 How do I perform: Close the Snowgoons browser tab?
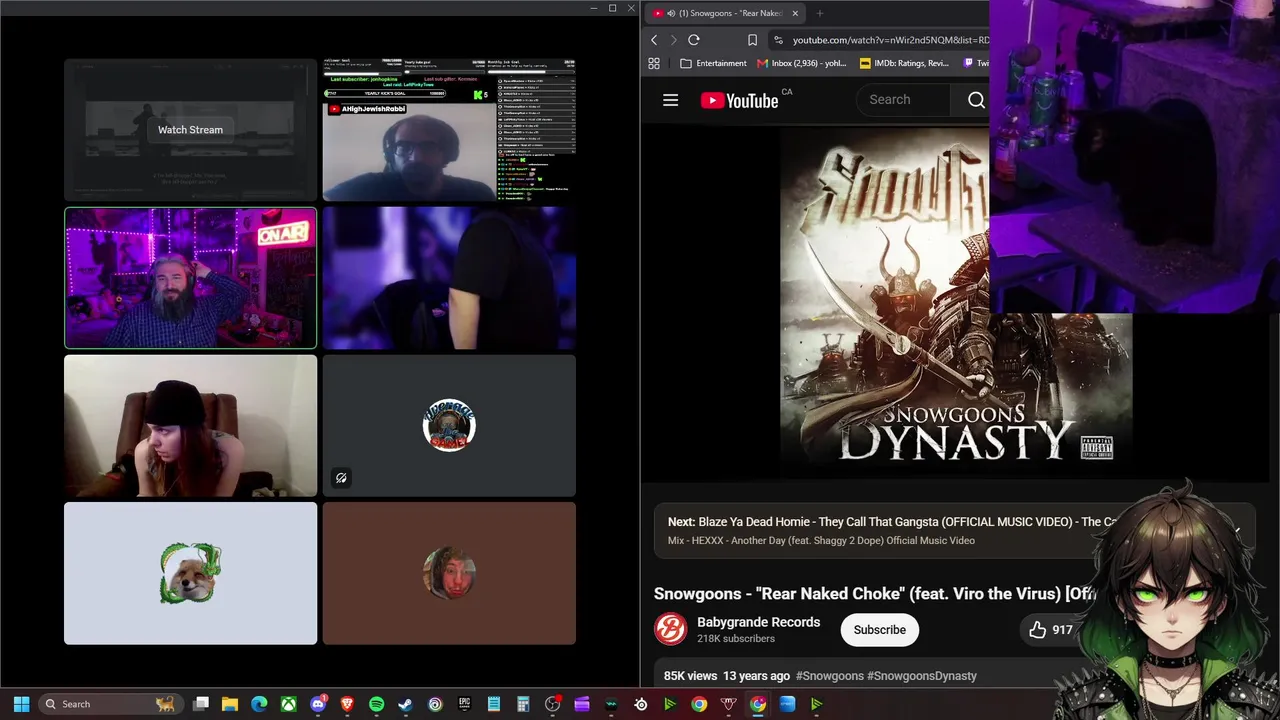[x=795, y=13]
